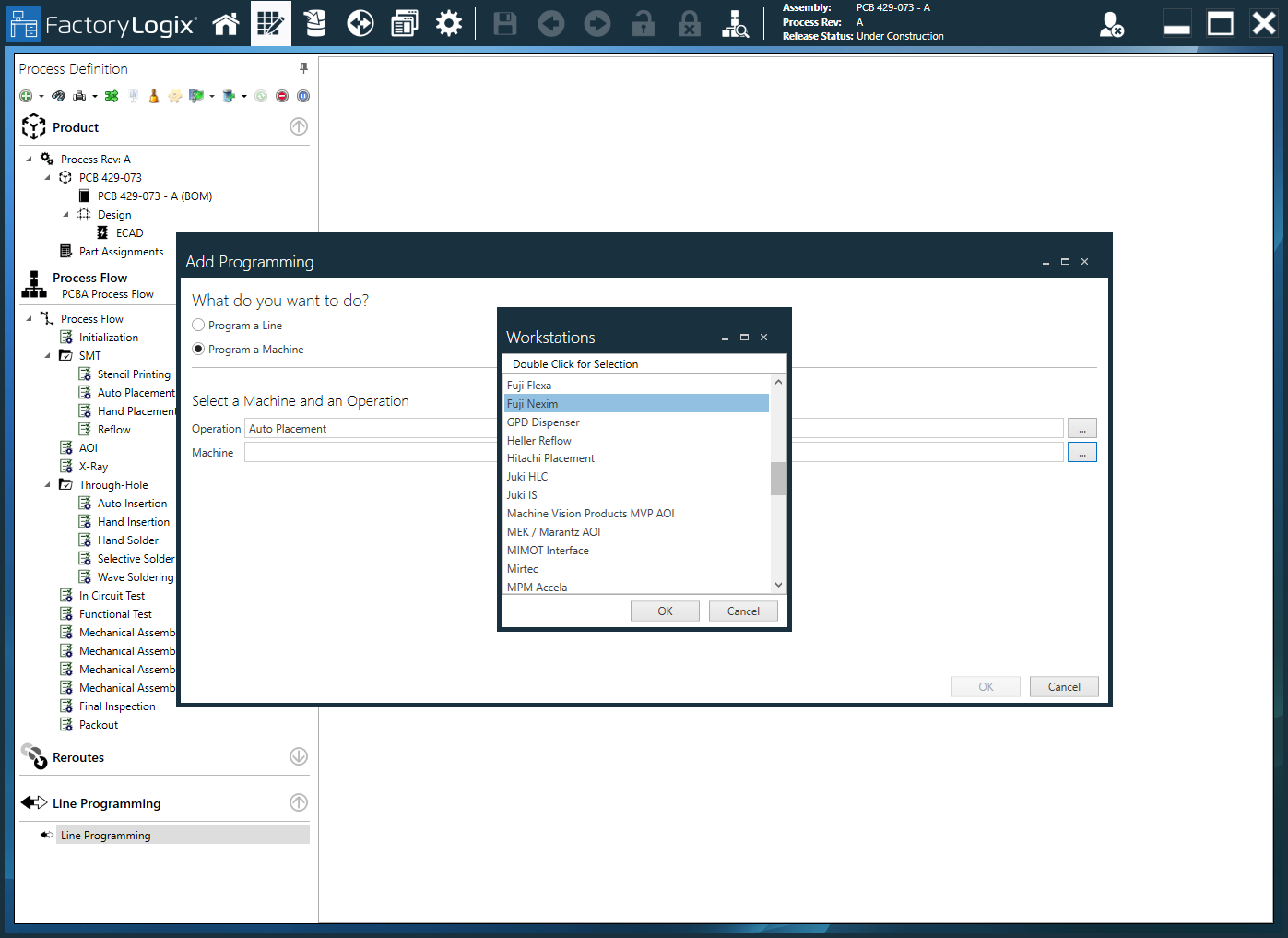Open the windows list toolbar icon
The image size is (1288, 938).
(404, 23)
